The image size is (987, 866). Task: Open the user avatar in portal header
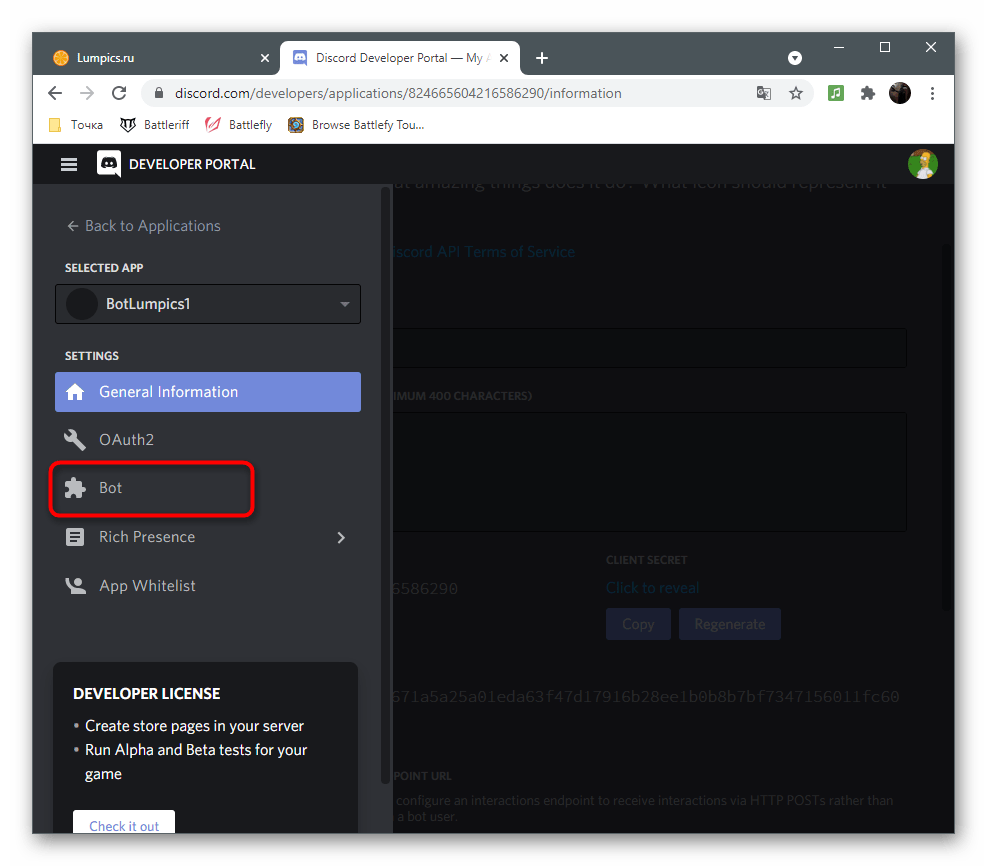click(x=921, y=164)
